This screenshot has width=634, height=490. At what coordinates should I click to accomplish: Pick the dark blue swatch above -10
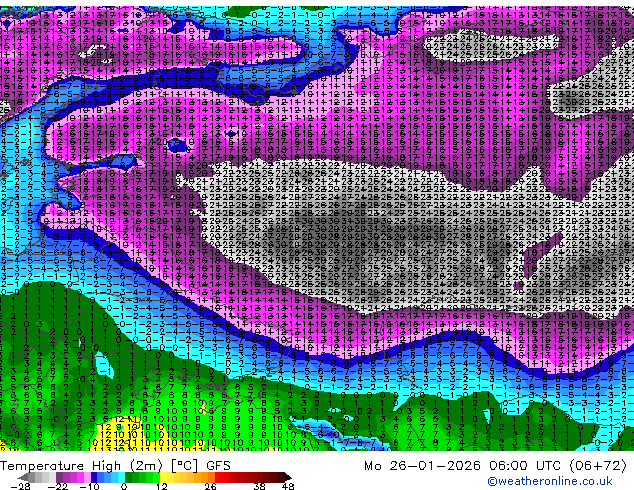pyautogui.click(x=94, y=477)
